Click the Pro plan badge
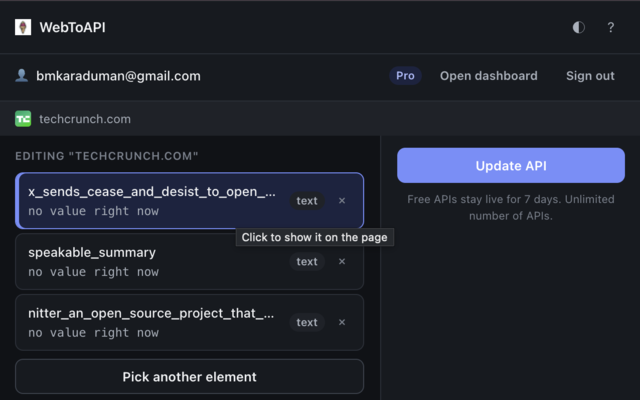Screen dimensions: 640x400 405,76
